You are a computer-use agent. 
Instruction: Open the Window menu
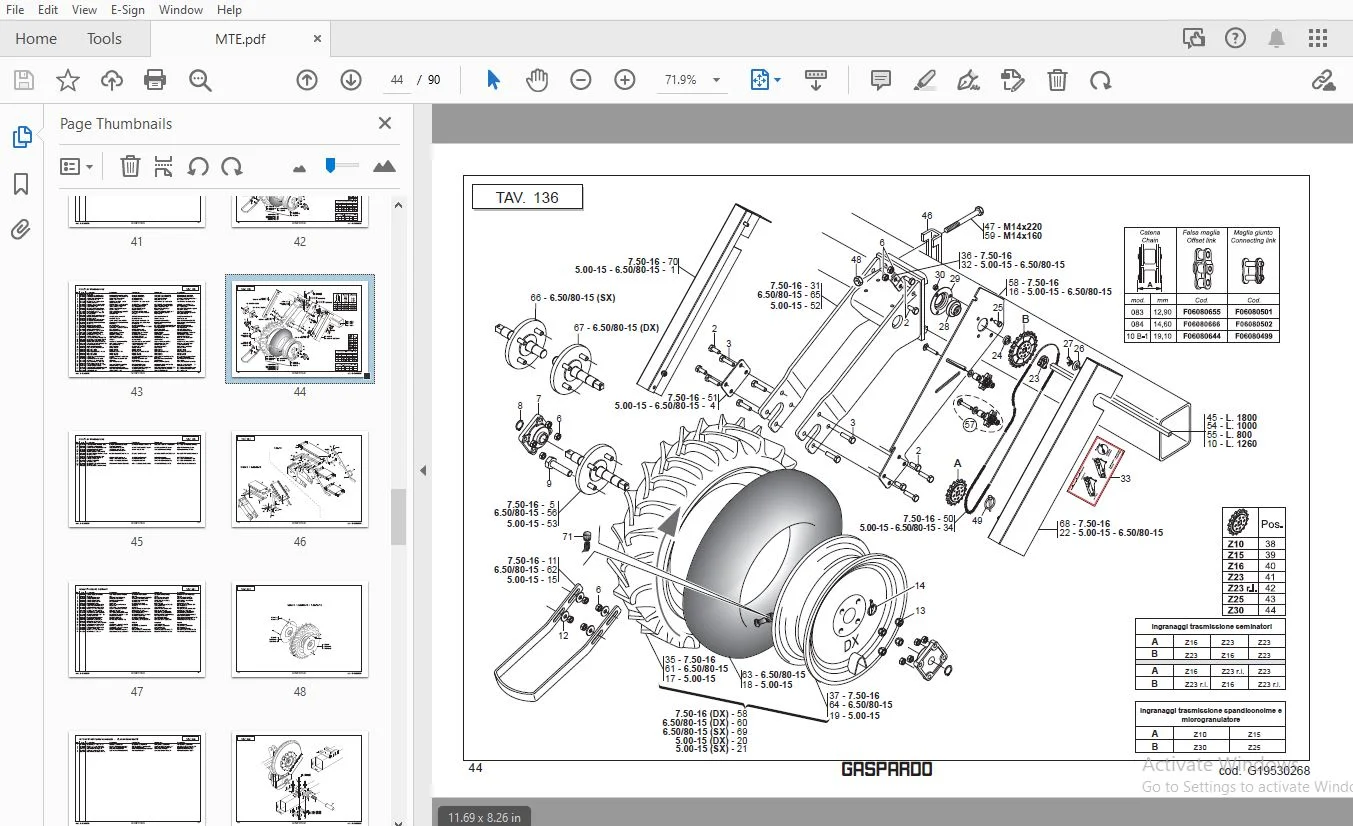pyautogui.click(x=181, y=10)
